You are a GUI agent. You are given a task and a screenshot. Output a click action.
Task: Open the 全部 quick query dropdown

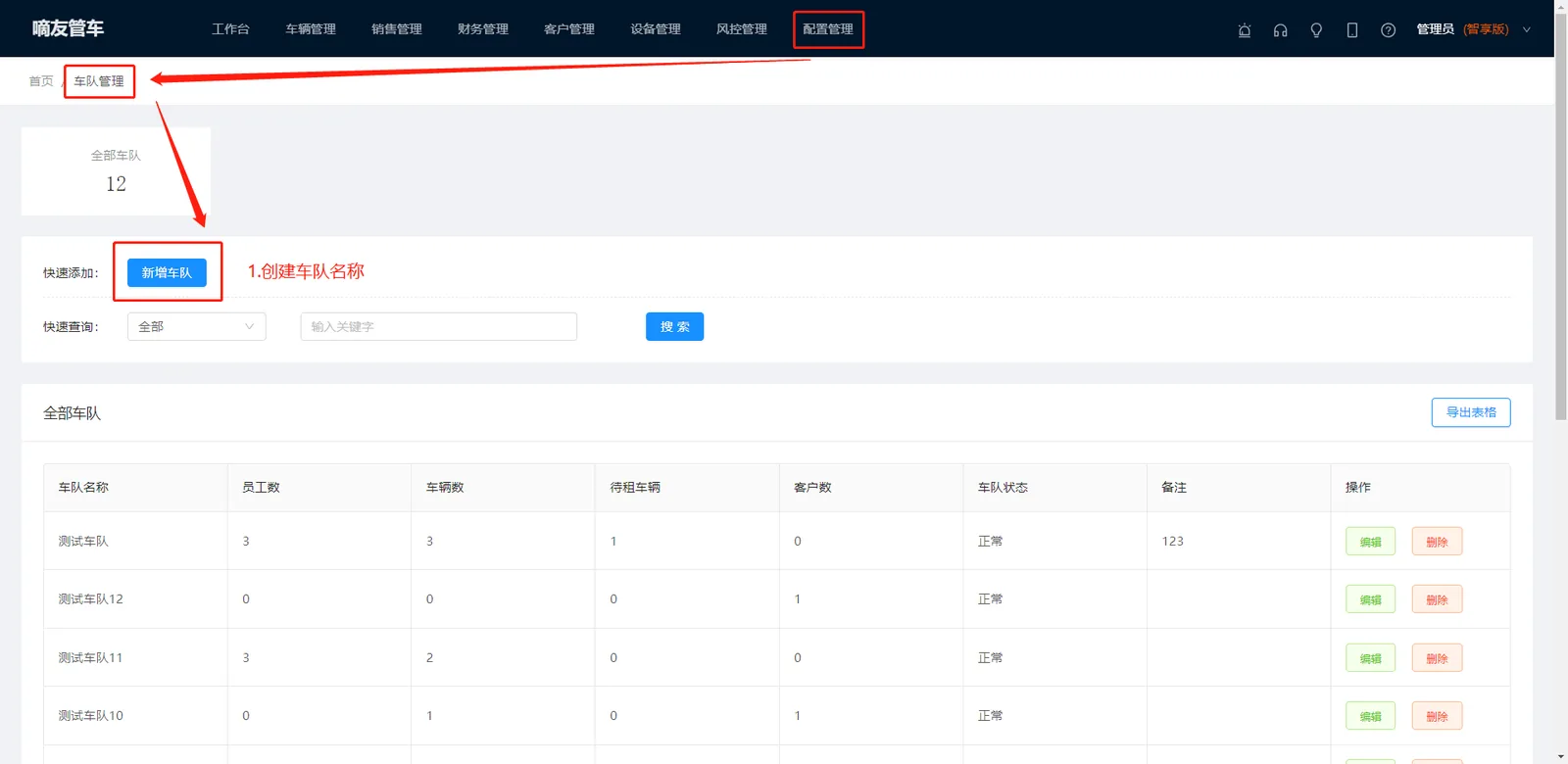pos(196,326)
